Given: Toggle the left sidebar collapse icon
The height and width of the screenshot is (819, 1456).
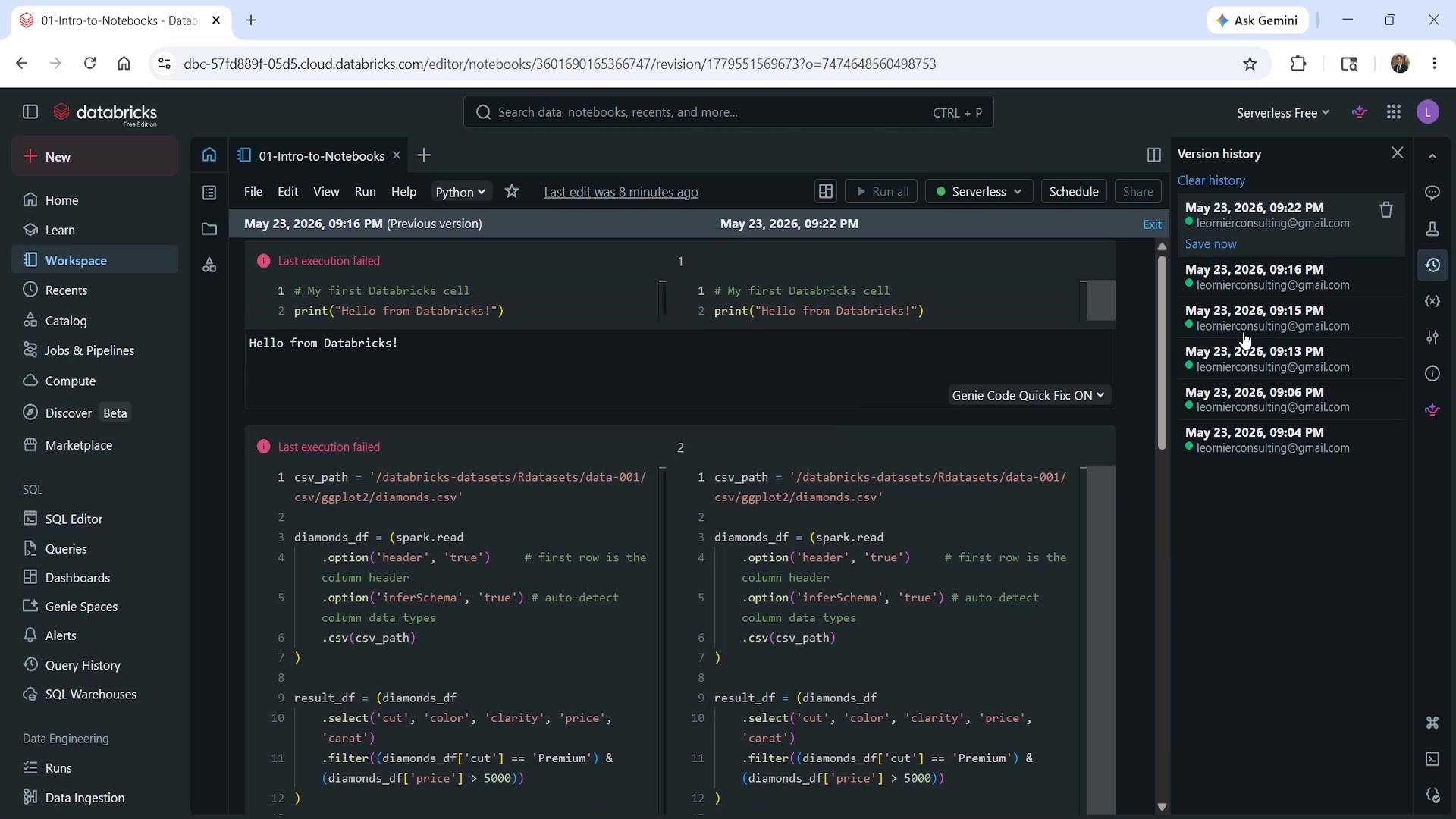Looking at the screenshot, I should [30, 112].
